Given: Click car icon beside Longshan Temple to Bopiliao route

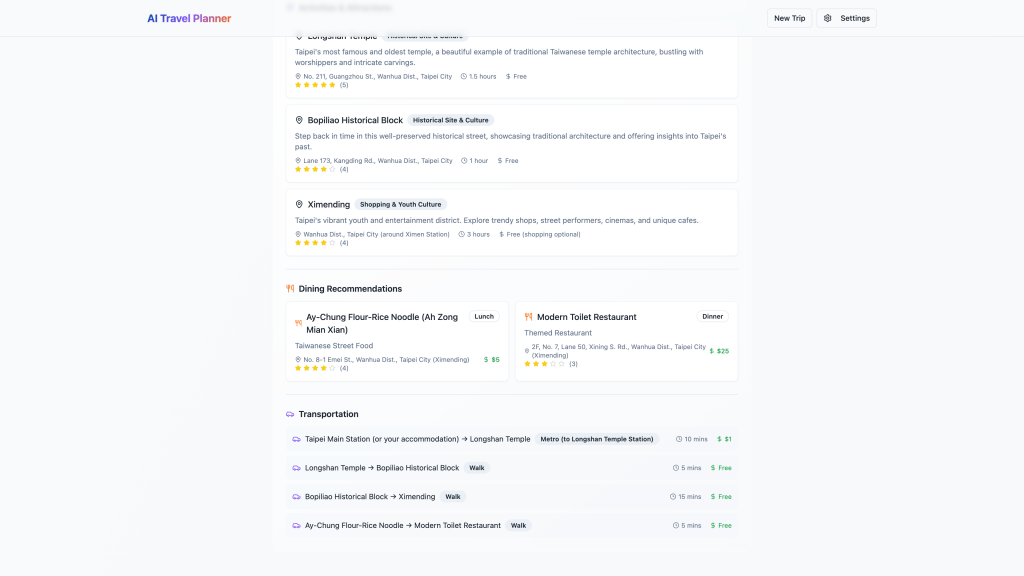Looking at the screenshot, I should click(x=296, y=468).
